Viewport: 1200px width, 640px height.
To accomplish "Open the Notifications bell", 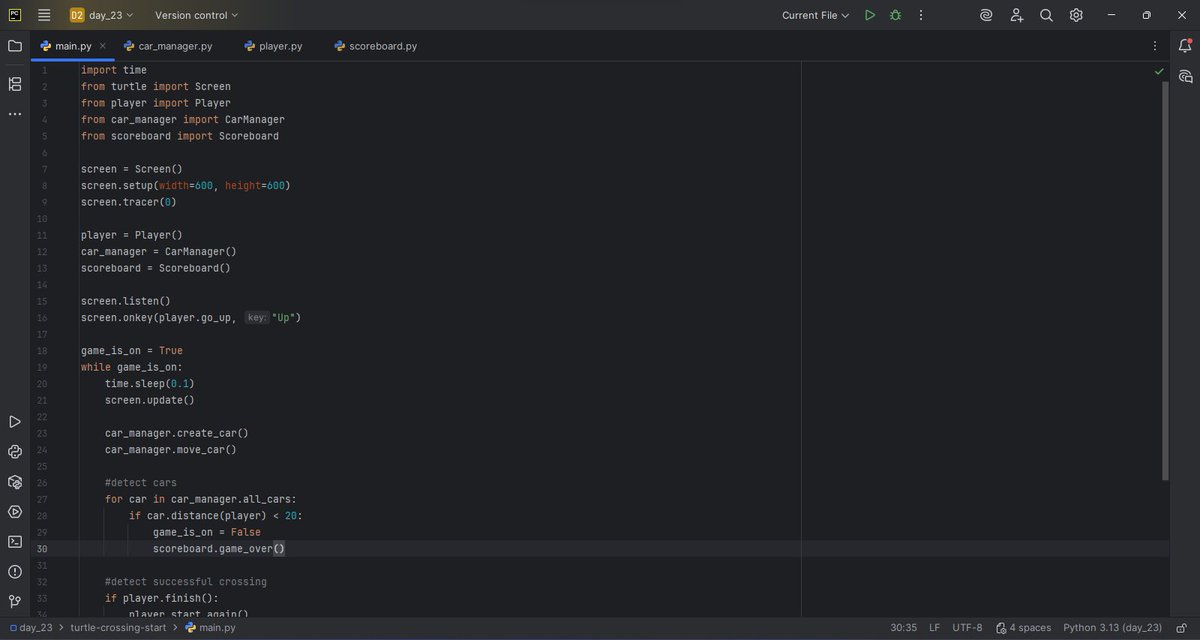I will coord(1185,46).
